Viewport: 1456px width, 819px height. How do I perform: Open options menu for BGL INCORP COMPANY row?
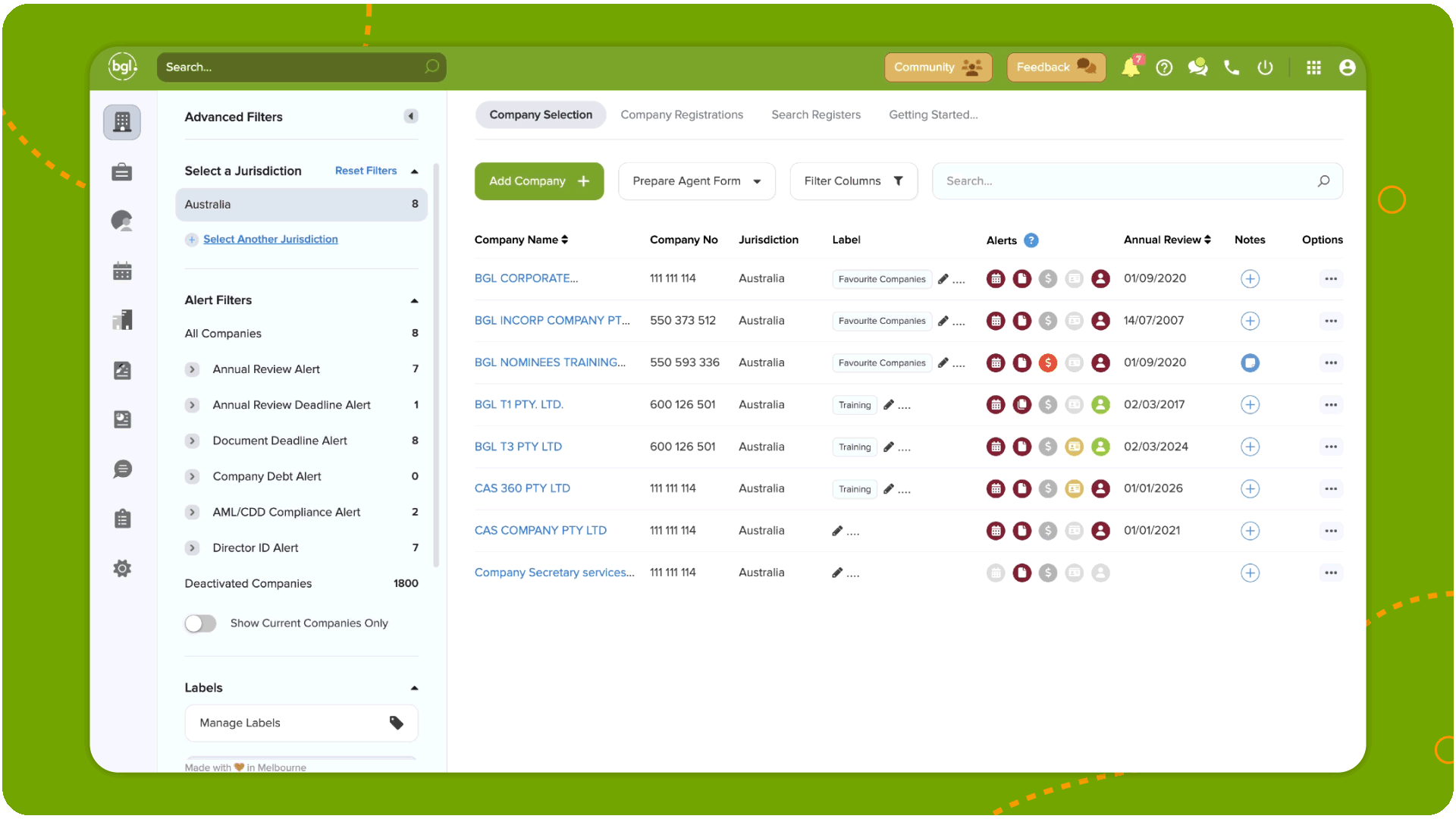pyautogui.click(x=1331, y=321)
